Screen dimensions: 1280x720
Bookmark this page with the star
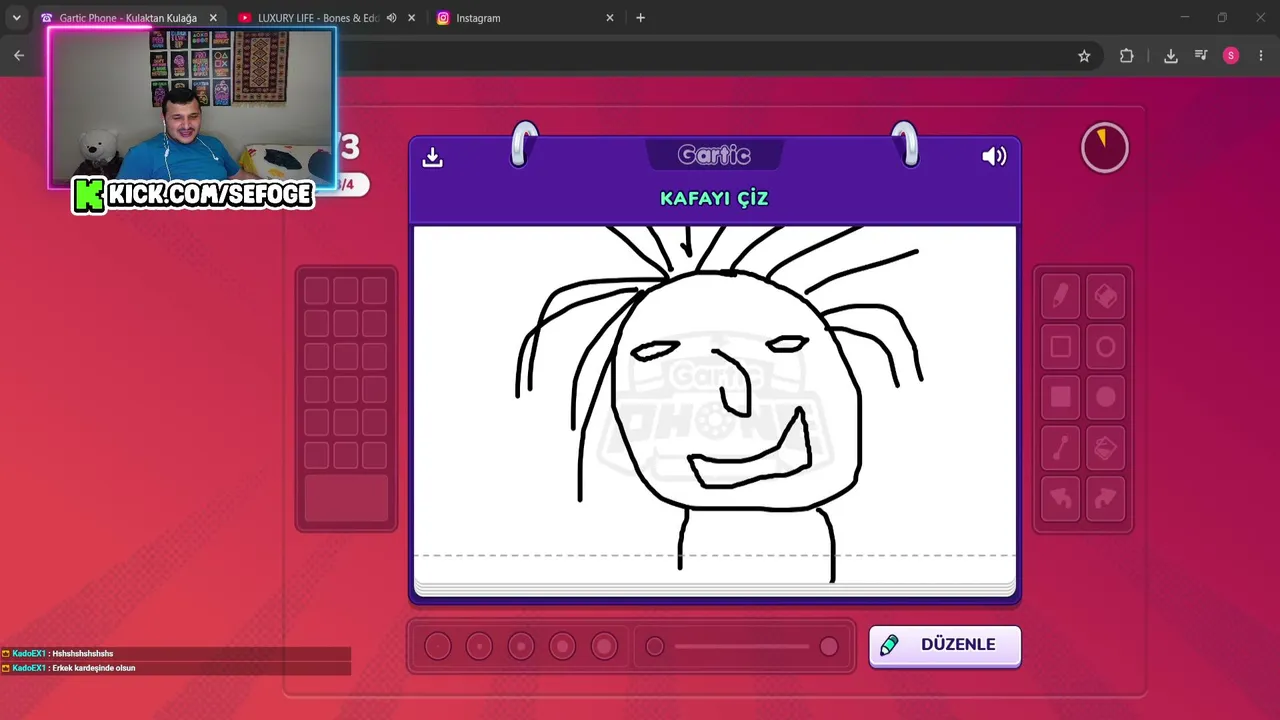click(x=1084, y=56)
